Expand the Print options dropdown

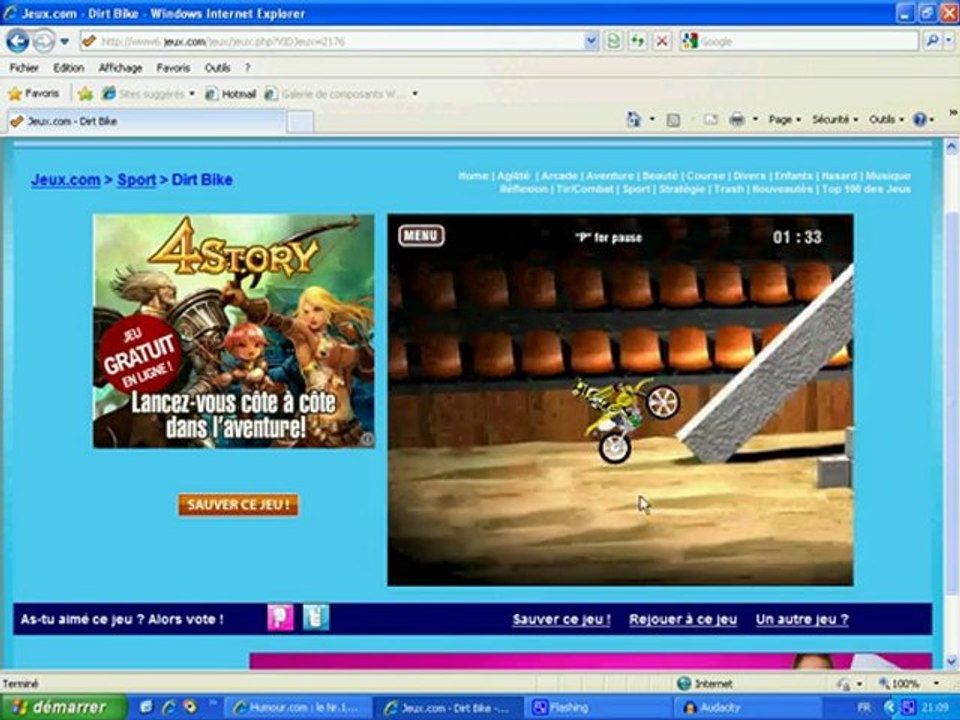(x=755, y=119)
